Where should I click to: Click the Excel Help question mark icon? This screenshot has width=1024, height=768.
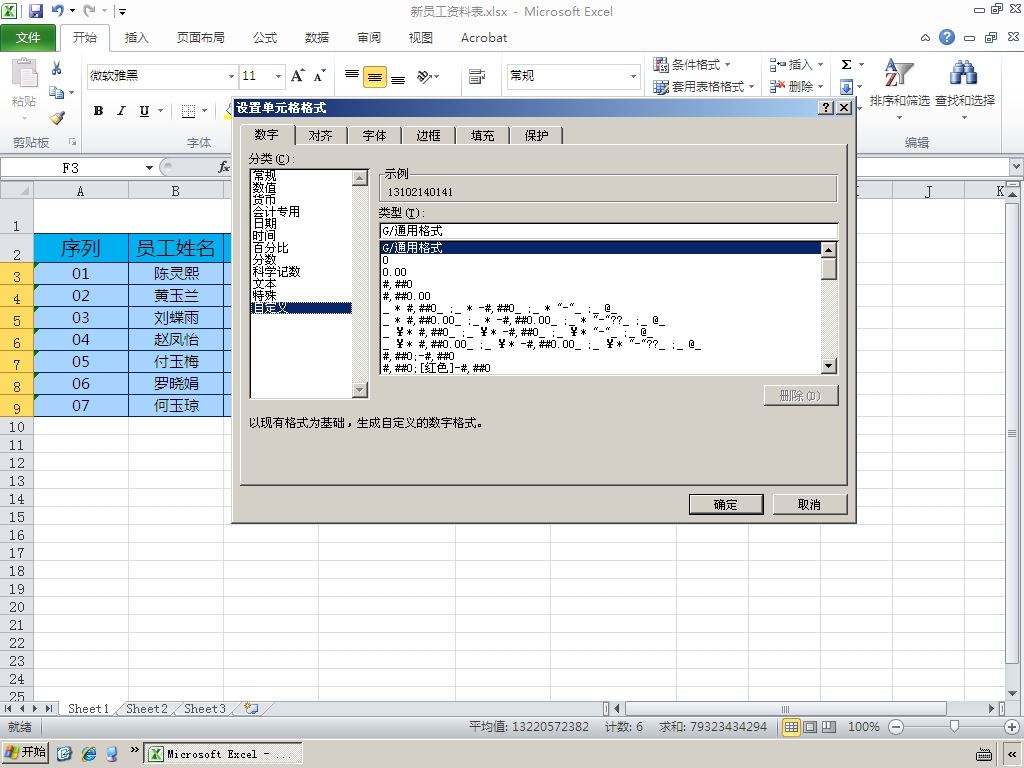[947, 37]
